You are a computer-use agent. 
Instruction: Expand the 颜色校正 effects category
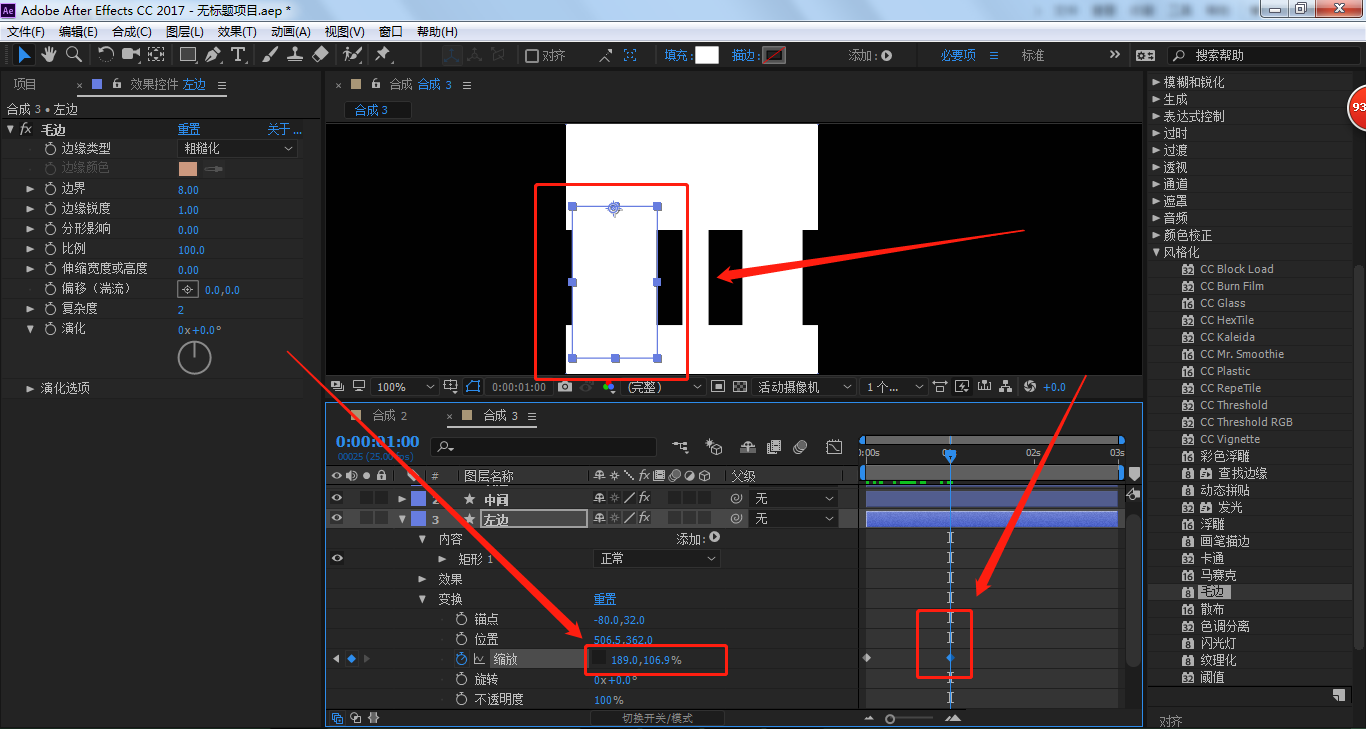pyautogui.click(x=1156, y=235)
